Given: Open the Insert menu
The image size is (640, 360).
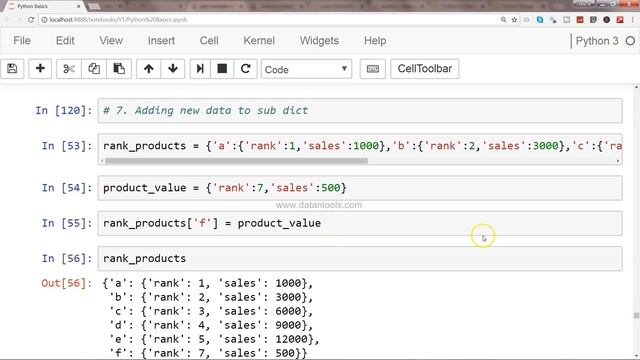Looking at the screenshot, I should click(161, 41).
